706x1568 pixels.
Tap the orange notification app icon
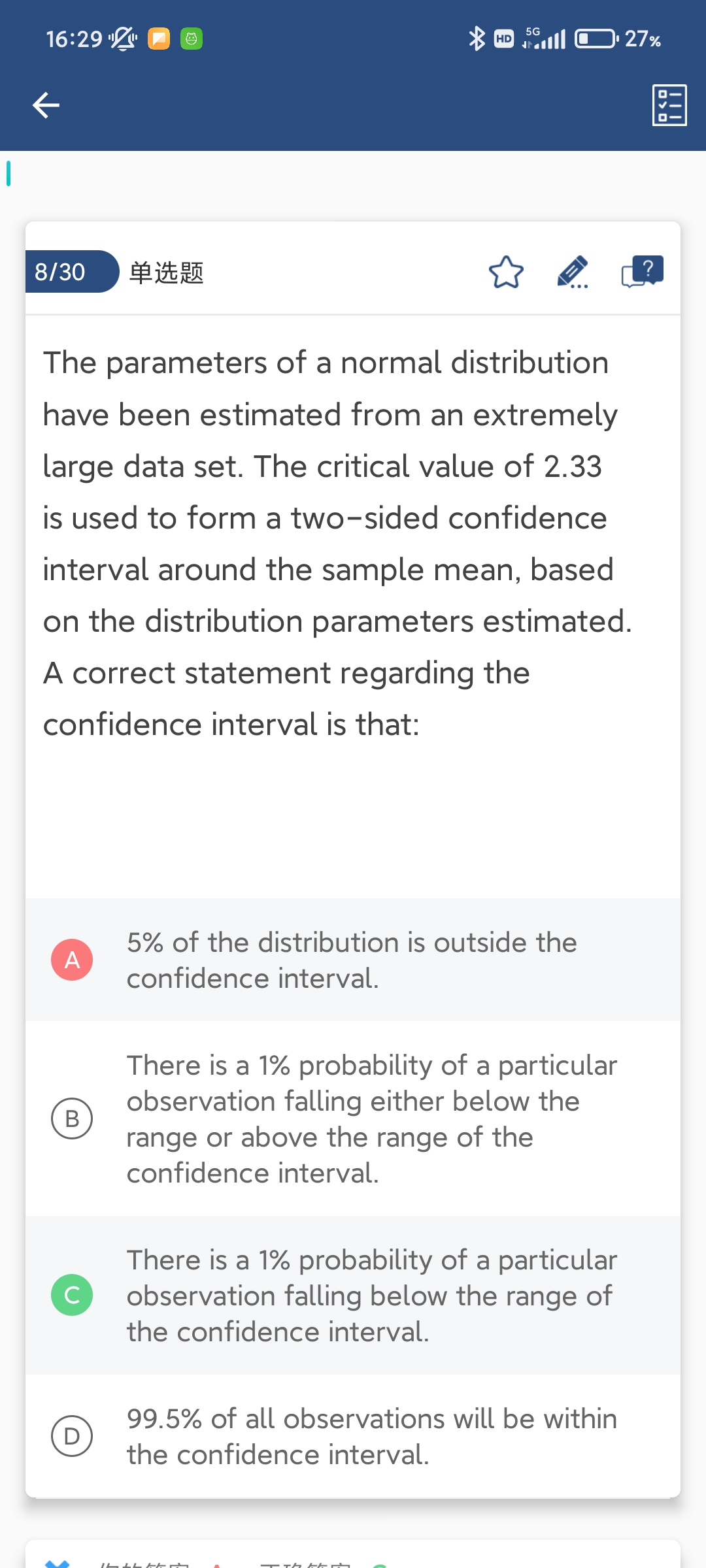(159, 39)
